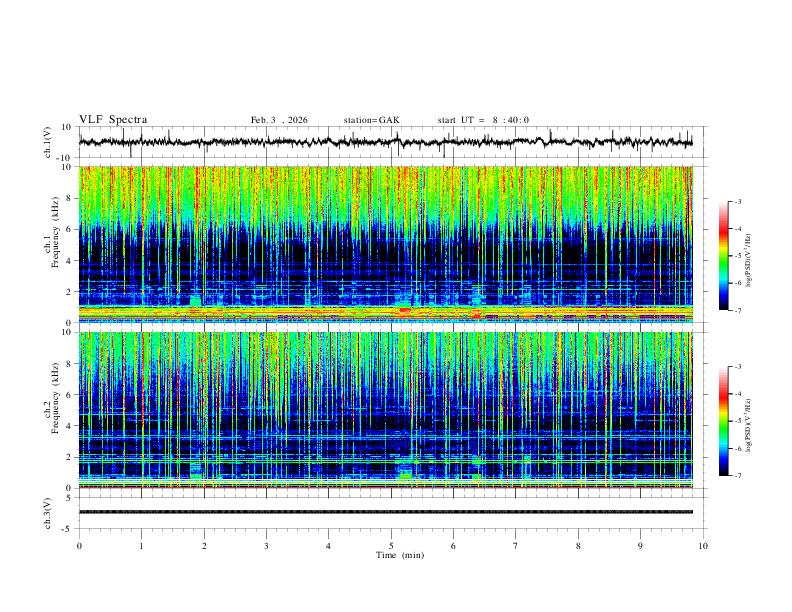Image resolution: width=792 pixels, height=612 pixels.
Task: Click the "-6" label on the ch.2 color bar
Action: (738, 448)
